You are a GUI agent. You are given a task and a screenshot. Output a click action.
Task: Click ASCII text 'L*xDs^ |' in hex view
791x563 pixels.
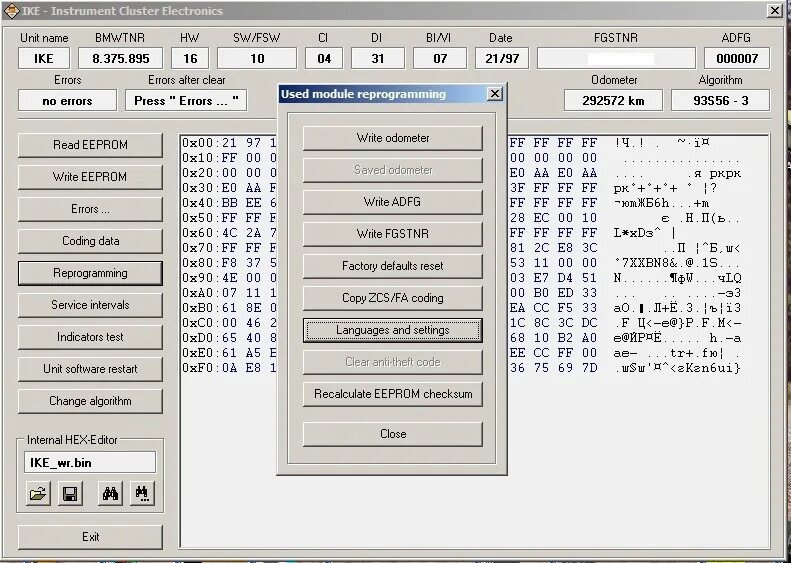[x=644, y=233]
